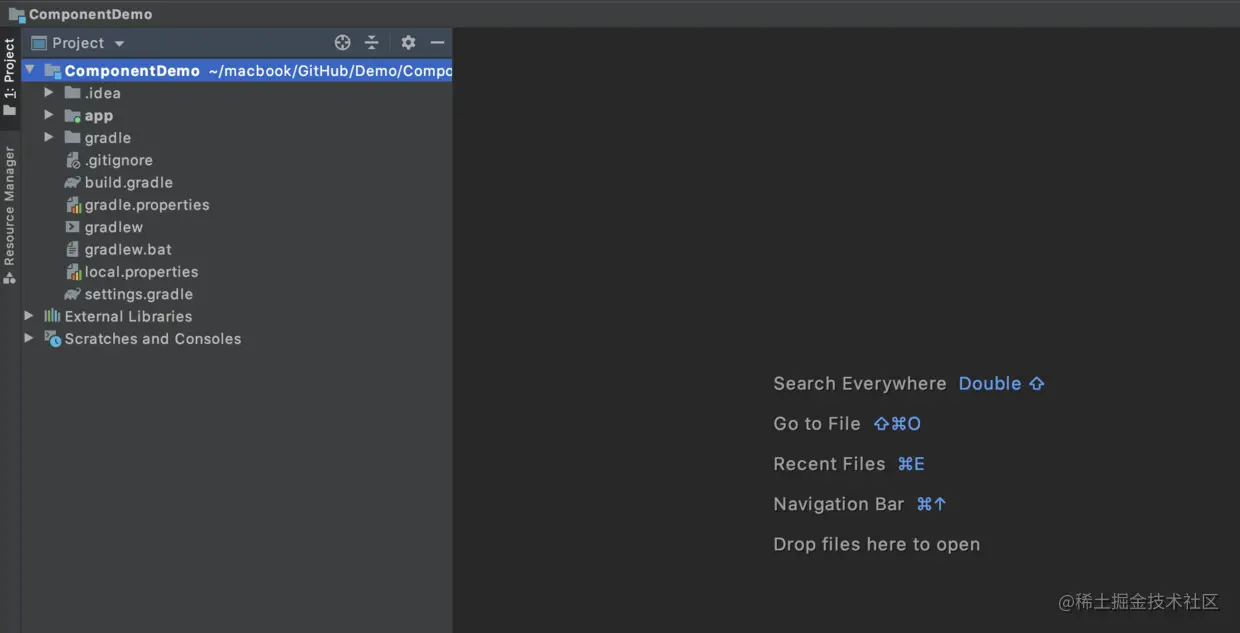The width and height of the screenshot is (1240, 633).
Task: Select the gradlew.bat file
Action: tap(128, 249)
